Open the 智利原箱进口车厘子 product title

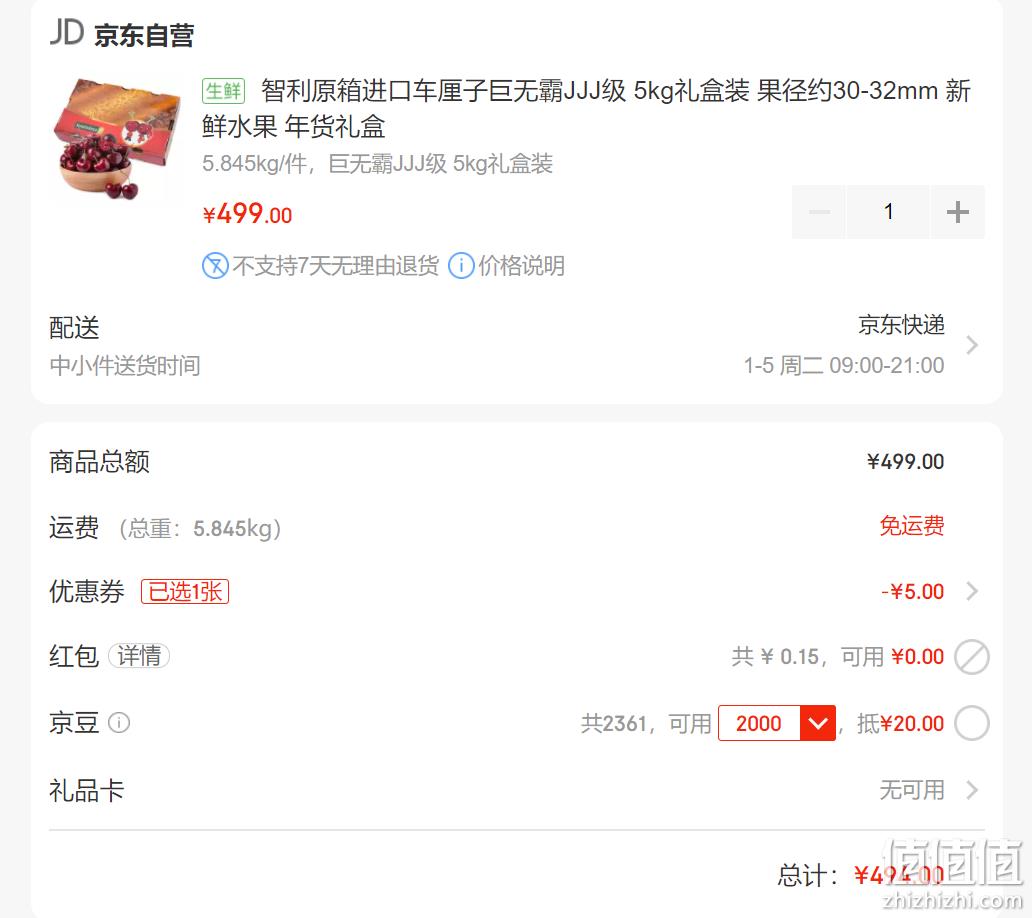pyautogui.click(x=586, y=109)
